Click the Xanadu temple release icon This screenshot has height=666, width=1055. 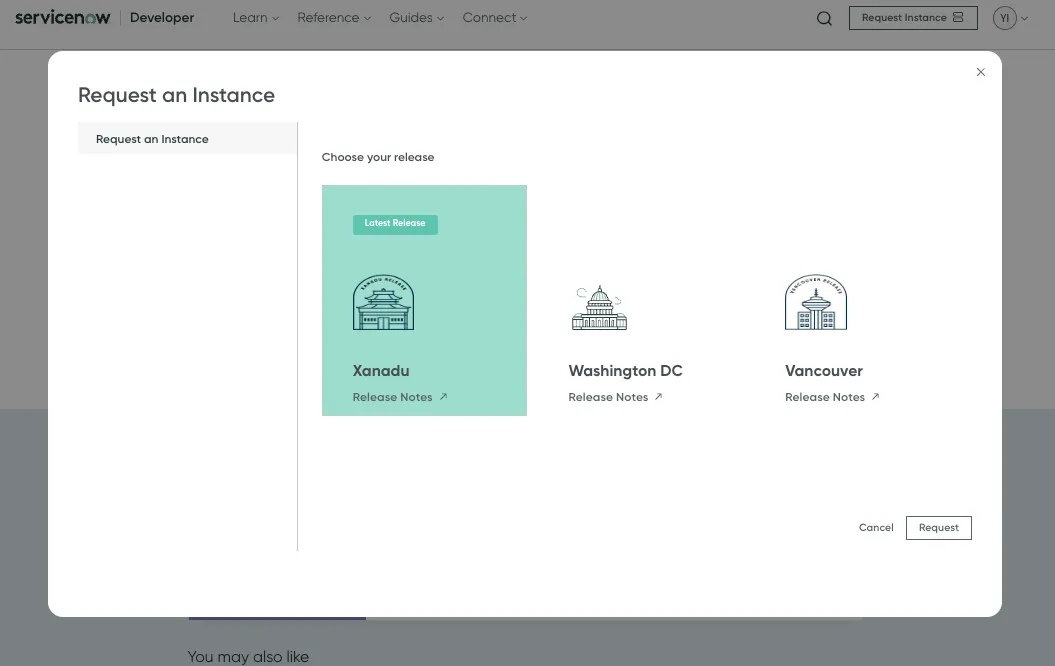[384, 302]
